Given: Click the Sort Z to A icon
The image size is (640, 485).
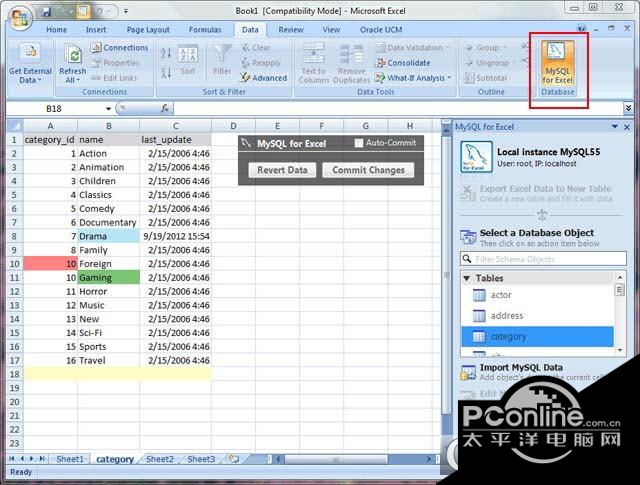Looking at the screenshot, I should tap(165, 73).
